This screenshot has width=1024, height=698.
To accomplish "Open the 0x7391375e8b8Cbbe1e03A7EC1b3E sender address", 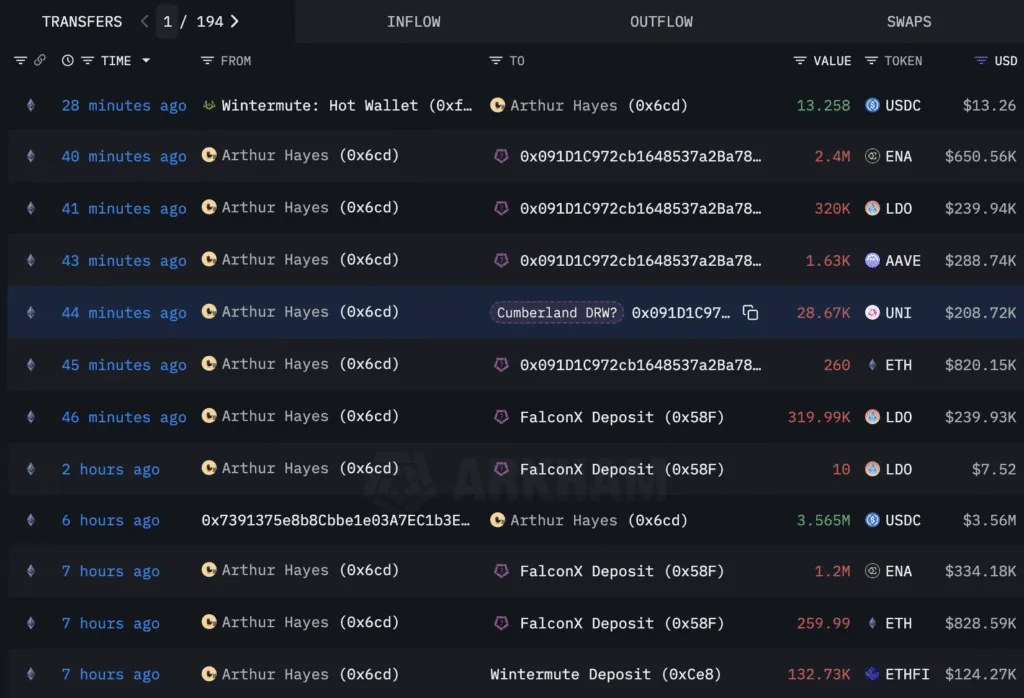I will tap(335, 520).
